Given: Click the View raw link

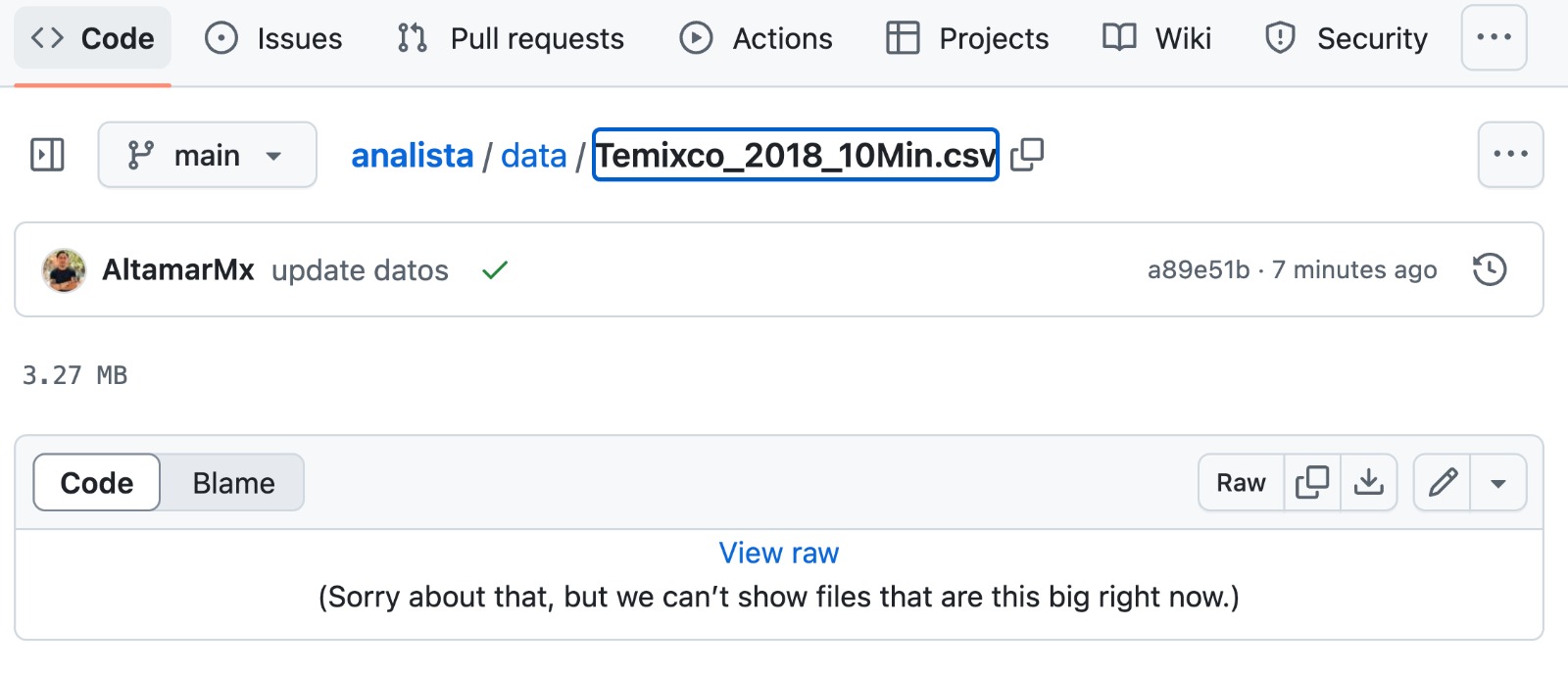Looking at the screenshot, I should point(779,553).
